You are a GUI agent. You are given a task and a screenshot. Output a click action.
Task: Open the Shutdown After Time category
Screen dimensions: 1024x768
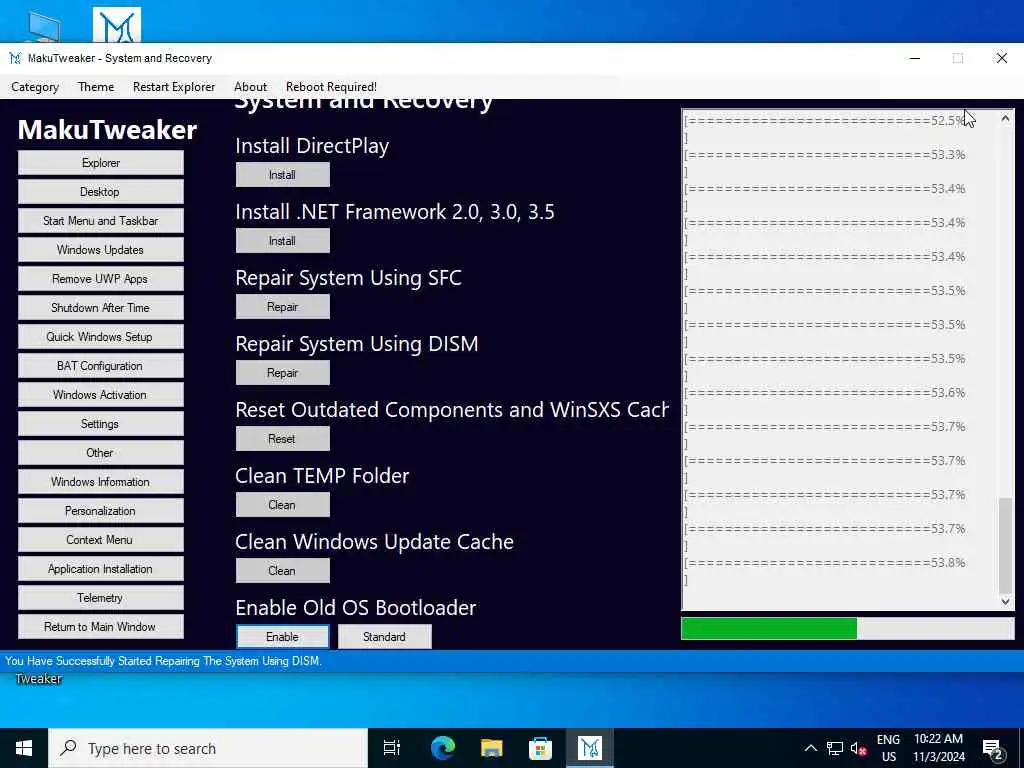(101, 308)
